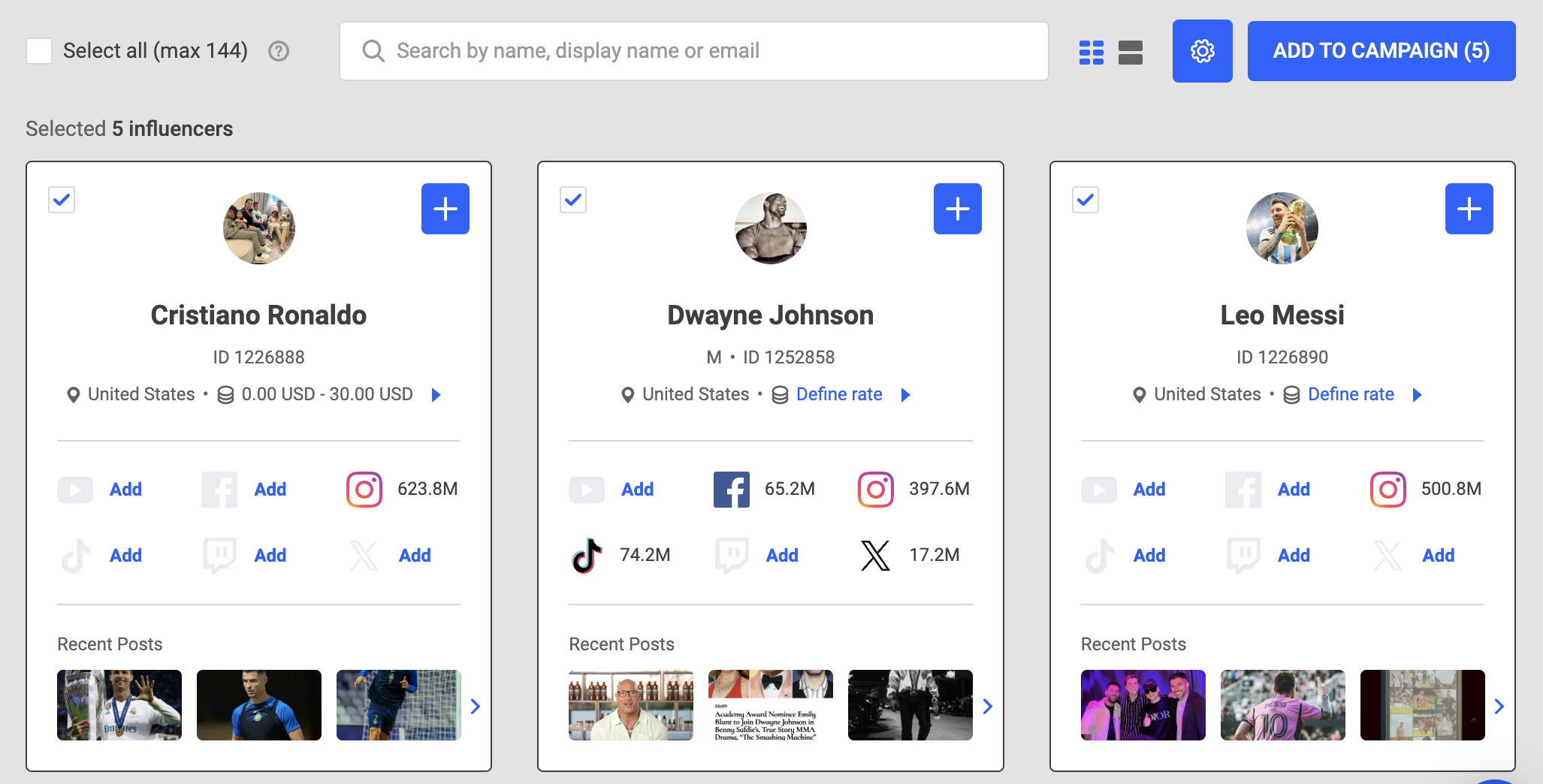Switch to grid view layout

coord(1091,52)
